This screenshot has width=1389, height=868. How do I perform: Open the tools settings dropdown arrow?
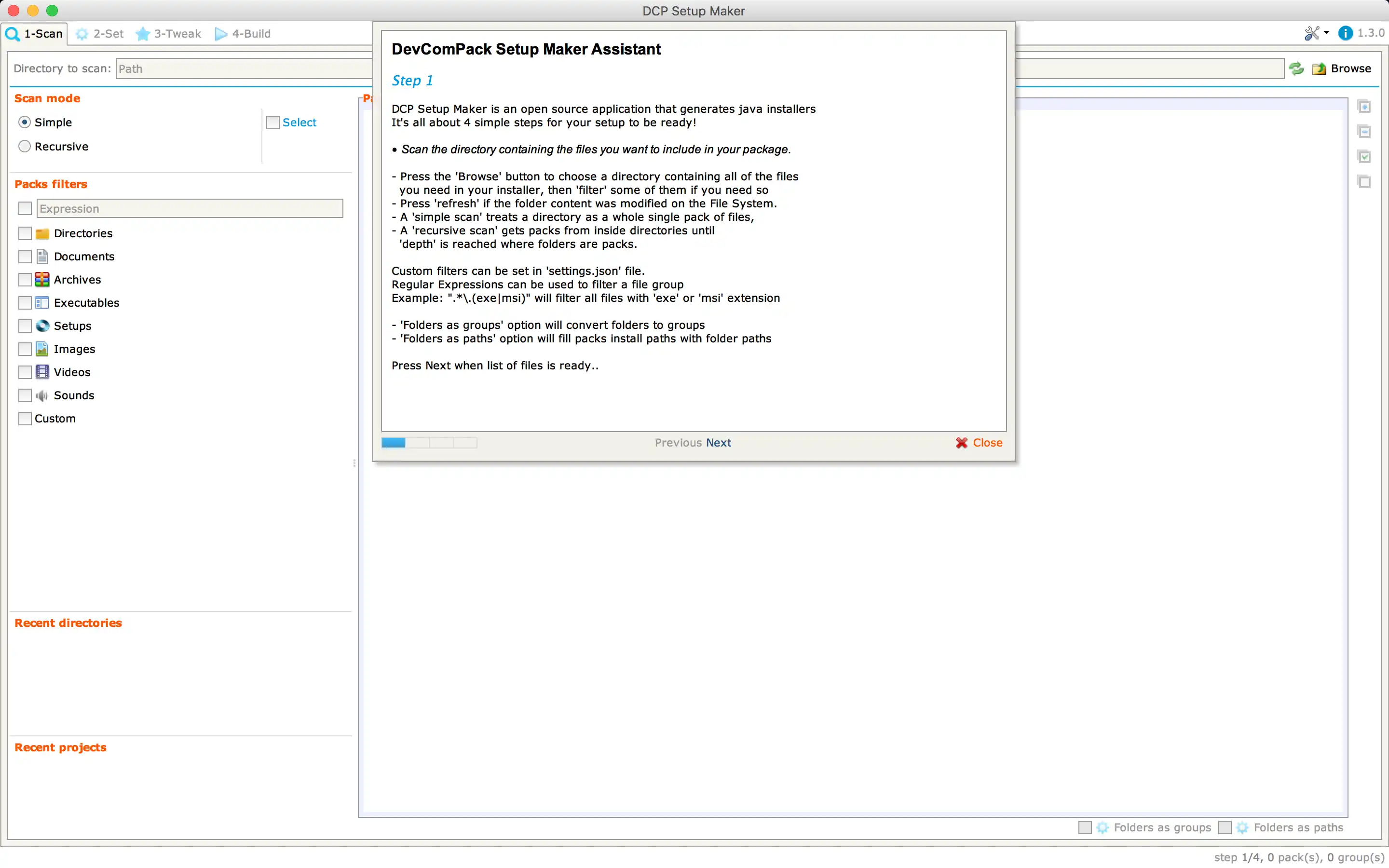coord(1326,33)
